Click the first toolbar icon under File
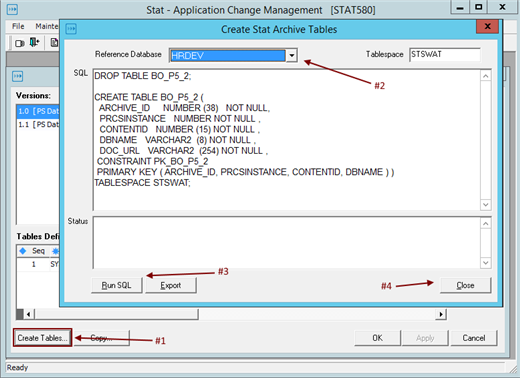 (x=19, y=43)
